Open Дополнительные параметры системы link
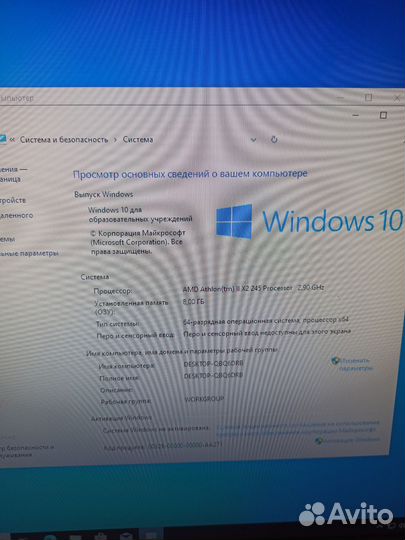The image size is (405, 540). click(x=29, y=254)
